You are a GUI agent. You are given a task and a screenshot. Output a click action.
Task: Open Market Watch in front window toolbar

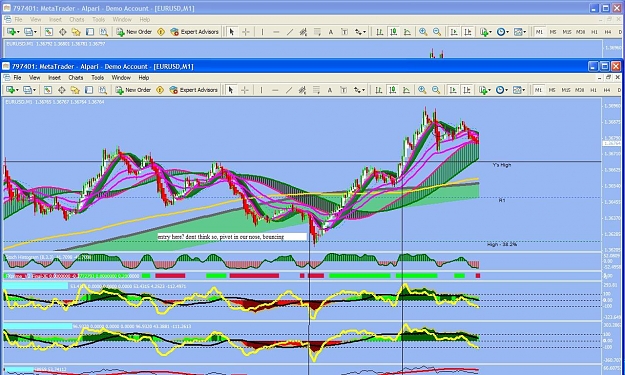tap(48, 90)
